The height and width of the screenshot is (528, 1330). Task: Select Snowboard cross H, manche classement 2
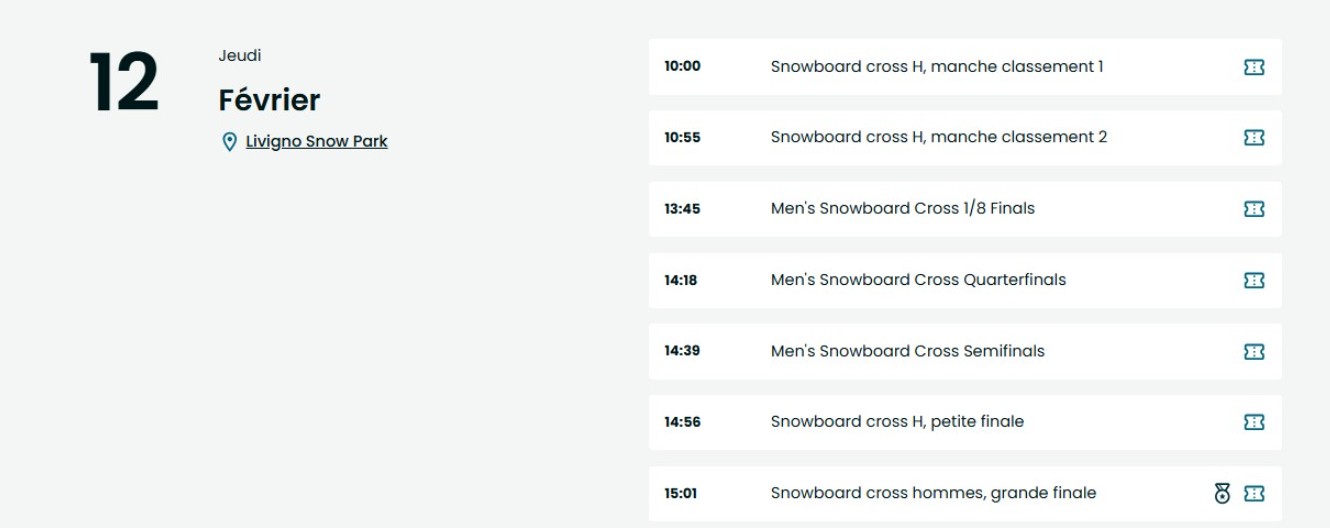[x=938, y=137]
